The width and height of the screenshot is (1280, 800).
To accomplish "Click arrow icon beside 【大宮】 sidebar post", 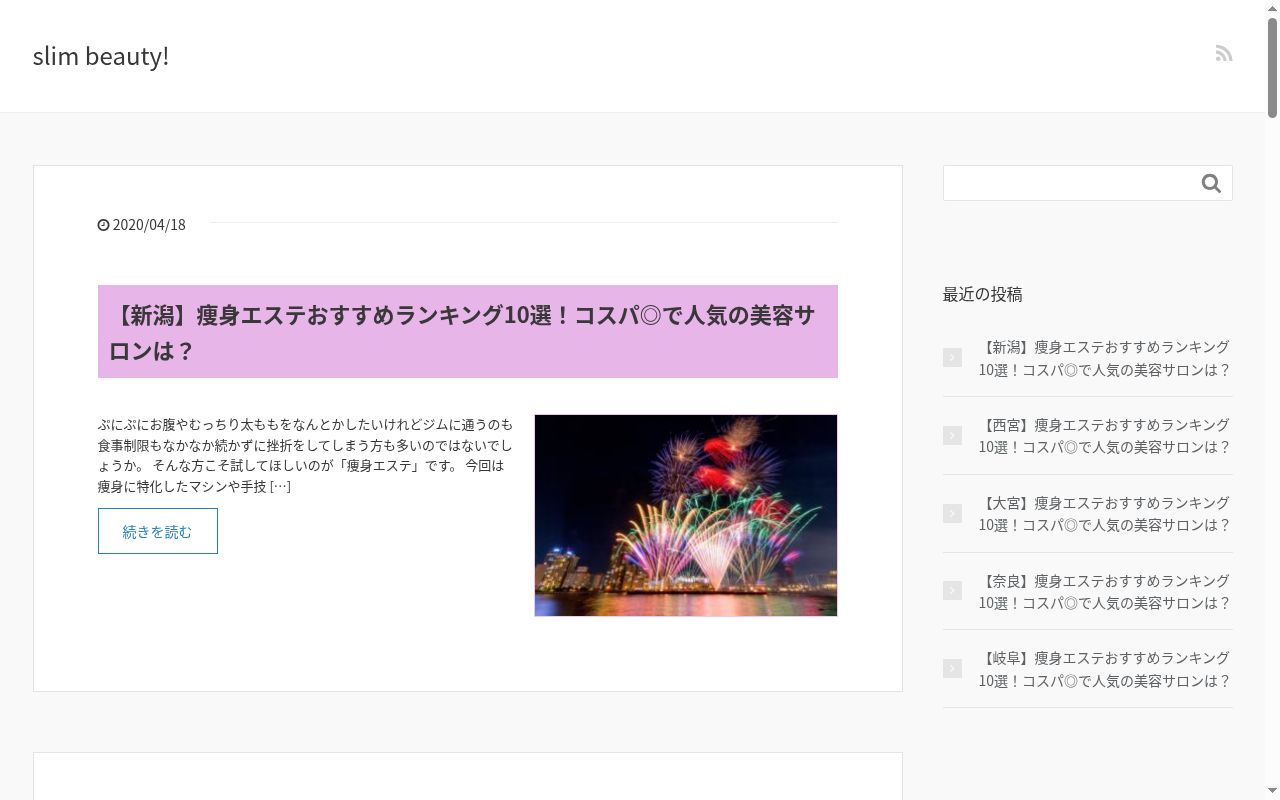I will [952, 513].
